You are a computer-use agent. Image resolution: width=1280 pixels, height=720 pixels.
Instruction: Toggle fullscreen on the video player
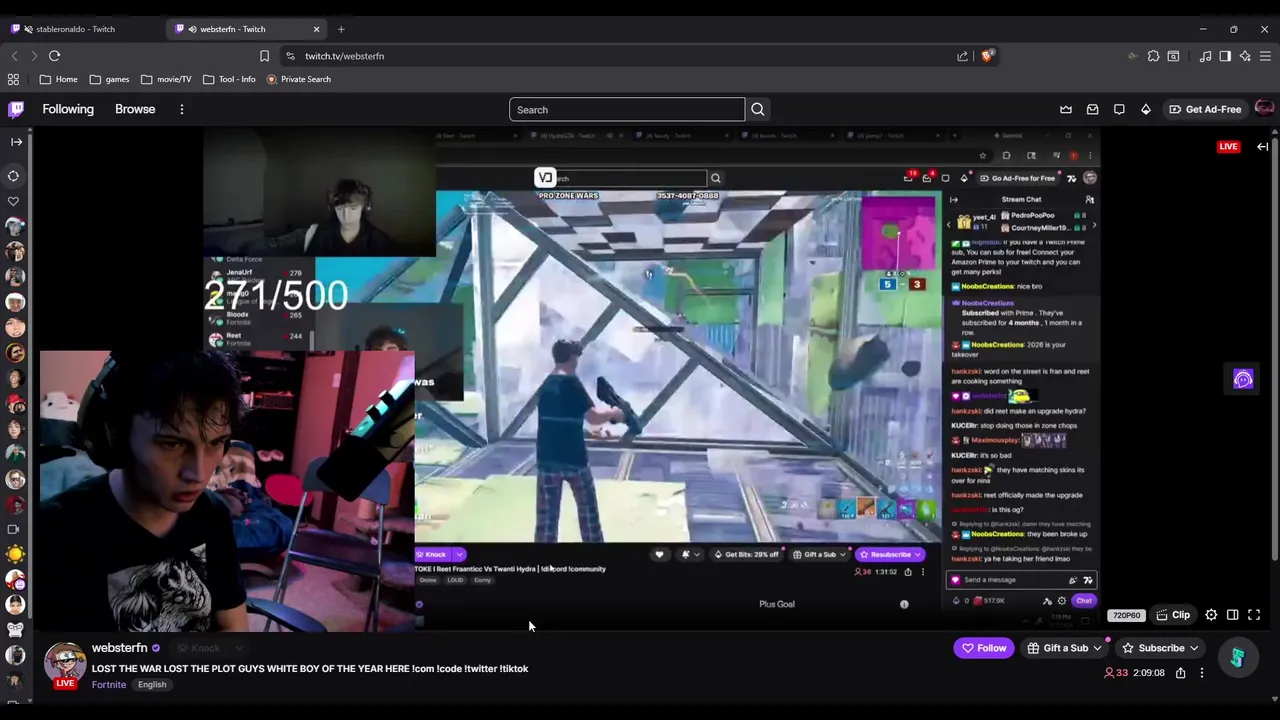click(1254, 615)
